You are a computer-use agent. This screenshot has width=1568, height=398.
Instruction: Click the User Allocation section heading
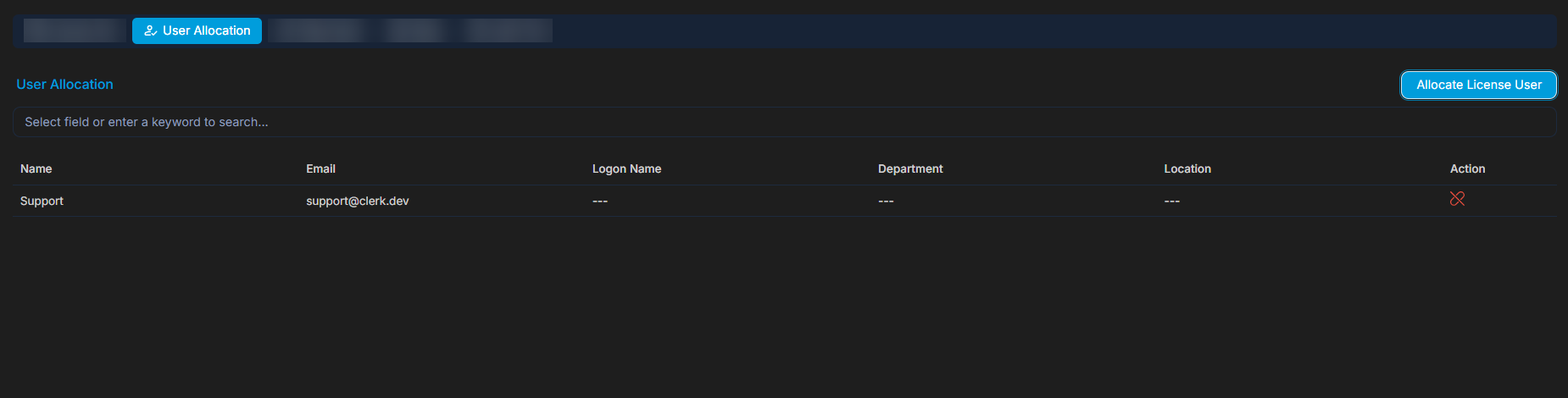click(64, 85)
